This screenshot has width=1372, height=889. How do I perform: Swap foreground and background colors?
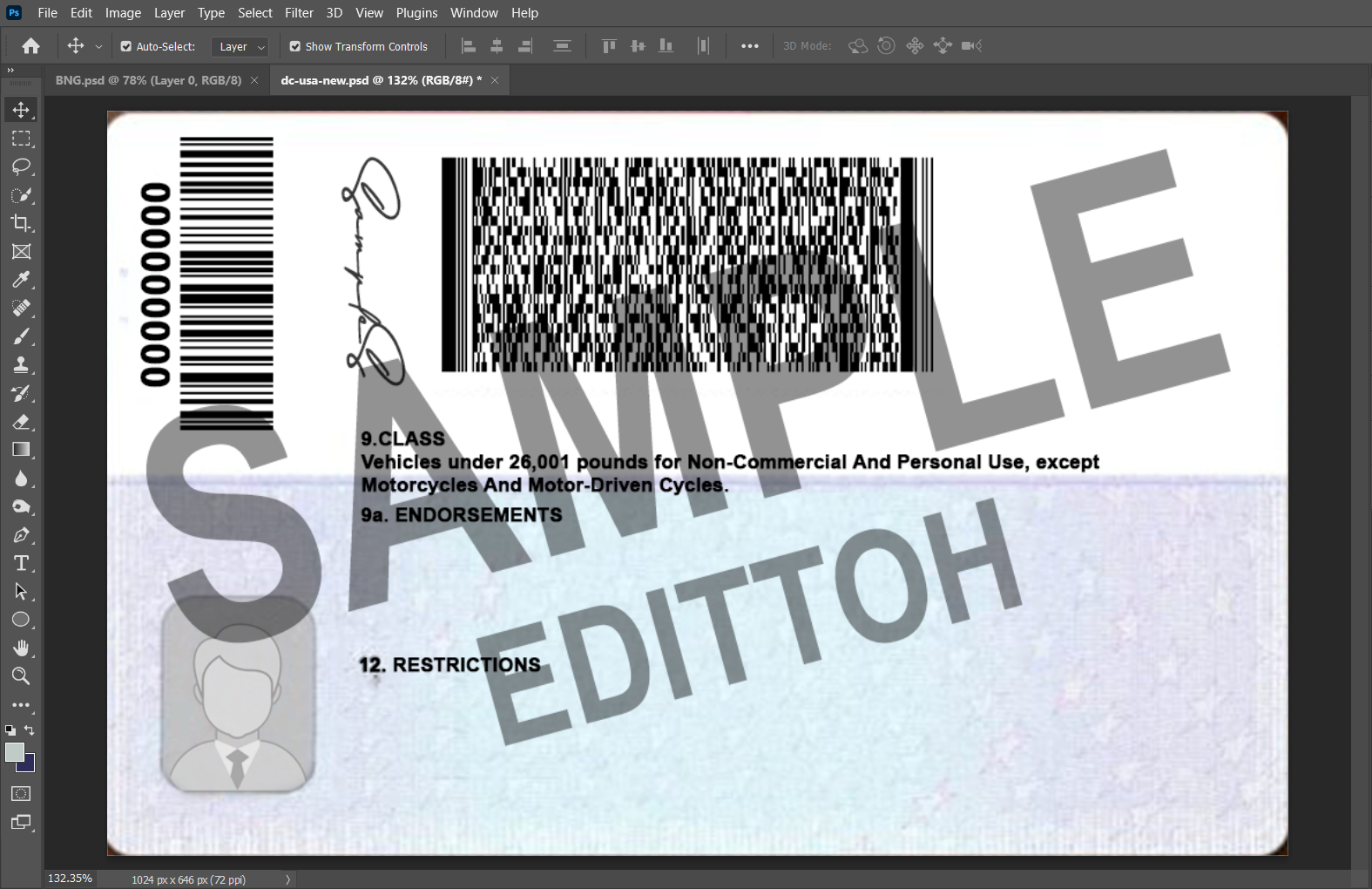click(30, 730)
